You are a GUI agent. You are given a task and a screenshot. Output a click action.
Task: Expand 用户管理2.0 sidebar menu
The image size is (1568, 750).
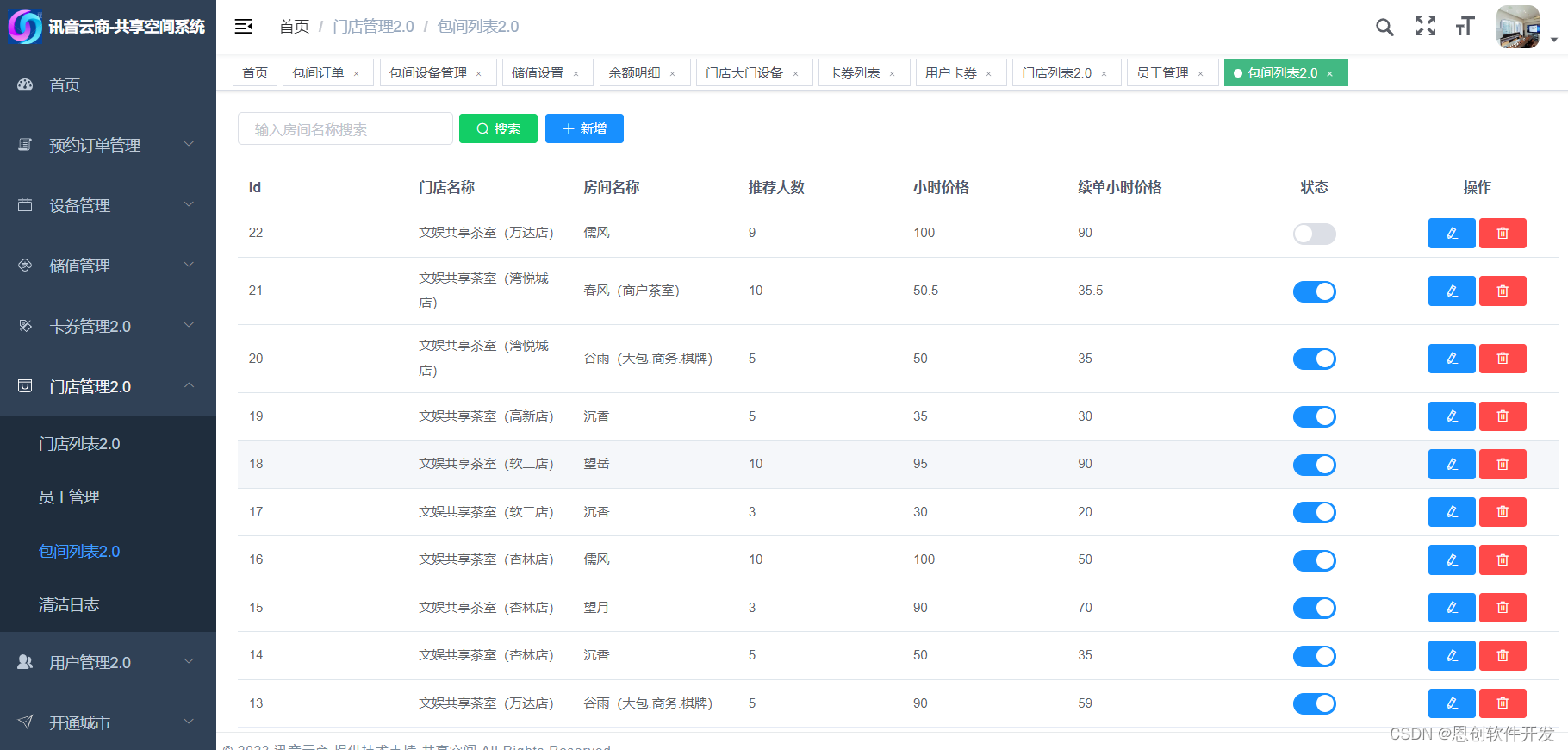pos(108,662)
